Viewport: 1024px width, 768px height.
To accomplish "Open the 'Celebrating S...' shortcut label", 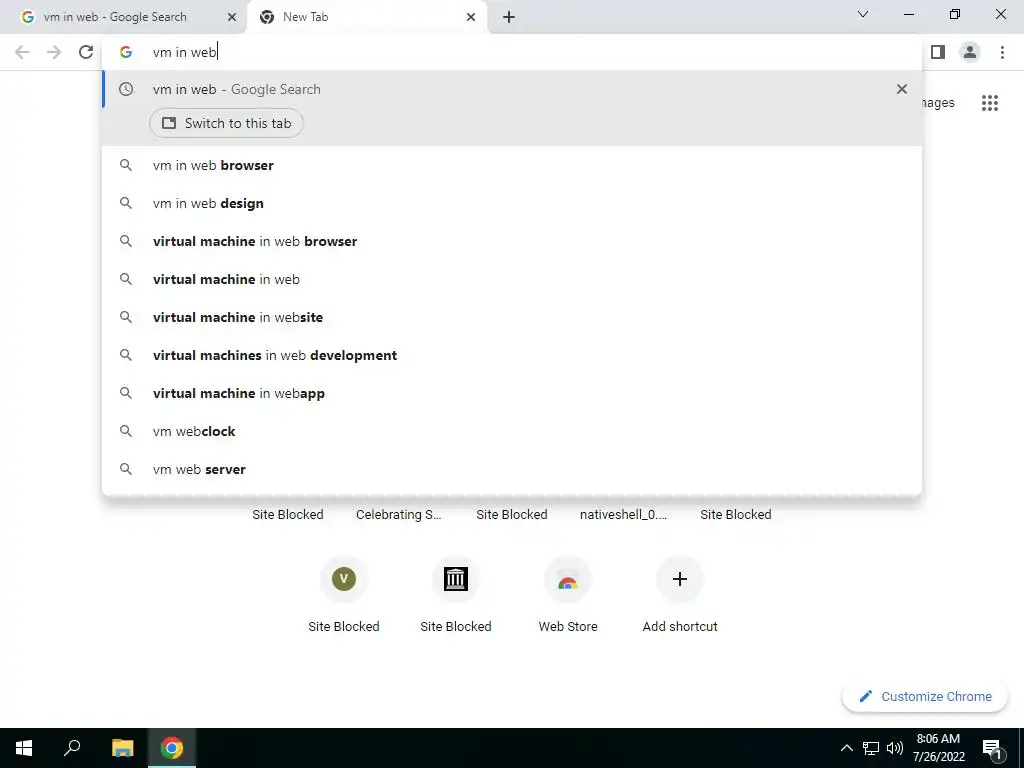I will 399,515.
